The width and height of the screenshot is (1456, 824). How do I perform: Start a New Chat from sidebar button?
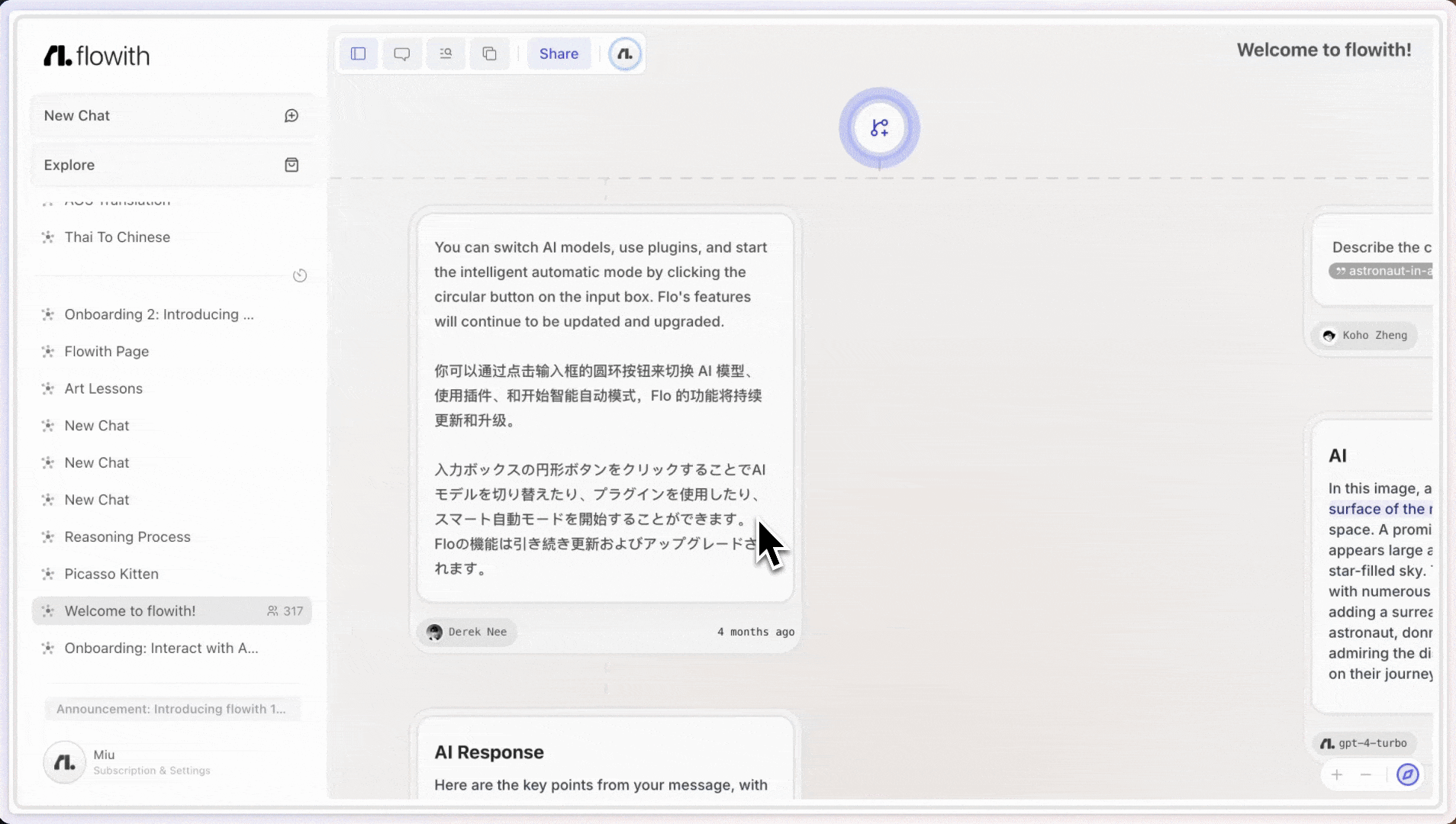click(172, 115)
